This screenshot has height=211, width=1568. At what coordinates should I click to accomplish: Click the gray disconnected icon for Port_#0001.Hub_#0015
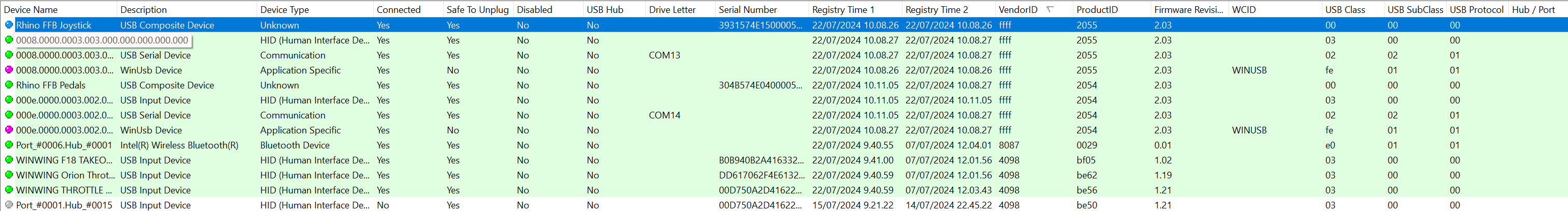[8, 205]
